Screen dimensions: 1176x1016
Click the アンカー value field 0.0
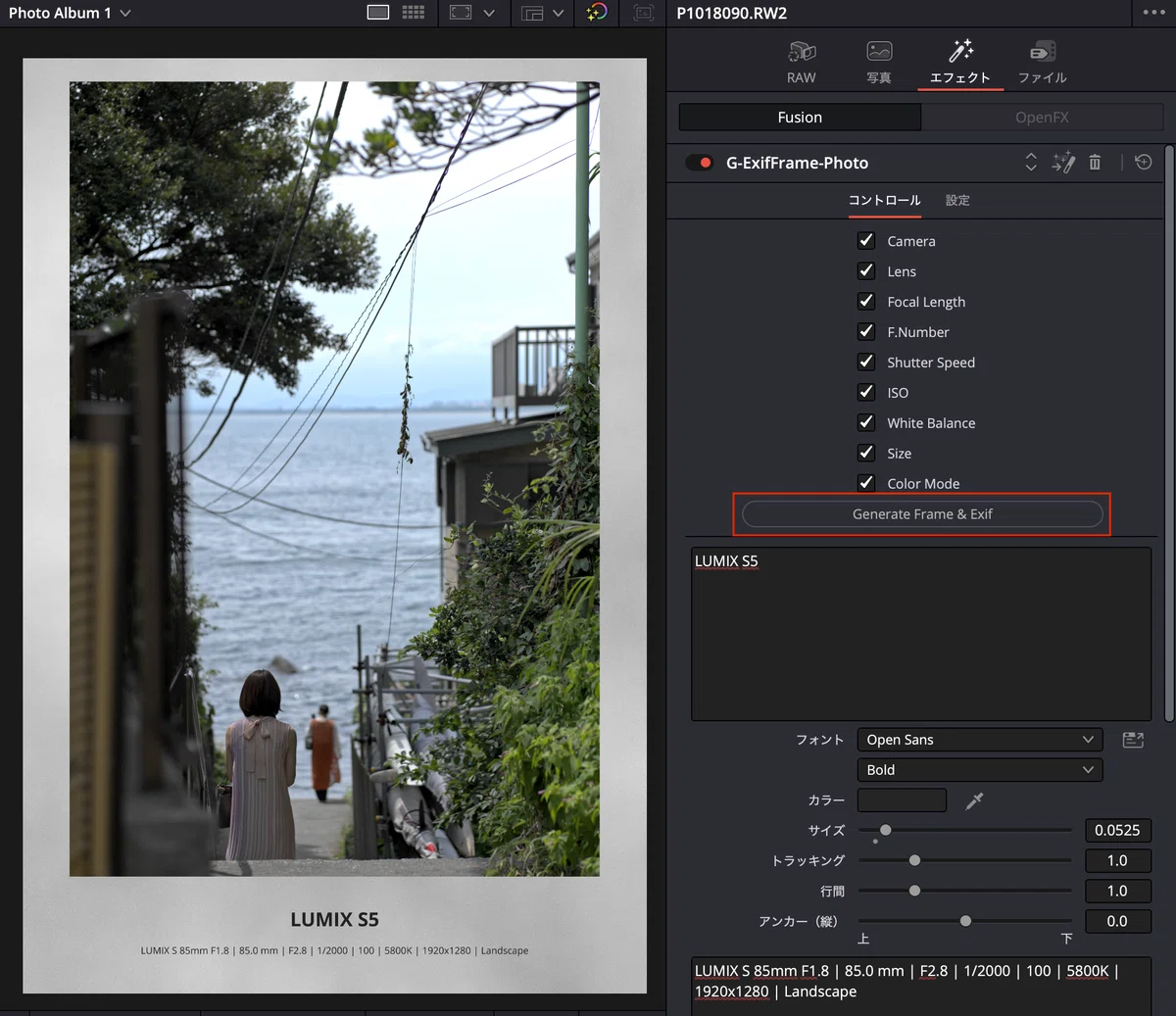(x=1117, y=921)
